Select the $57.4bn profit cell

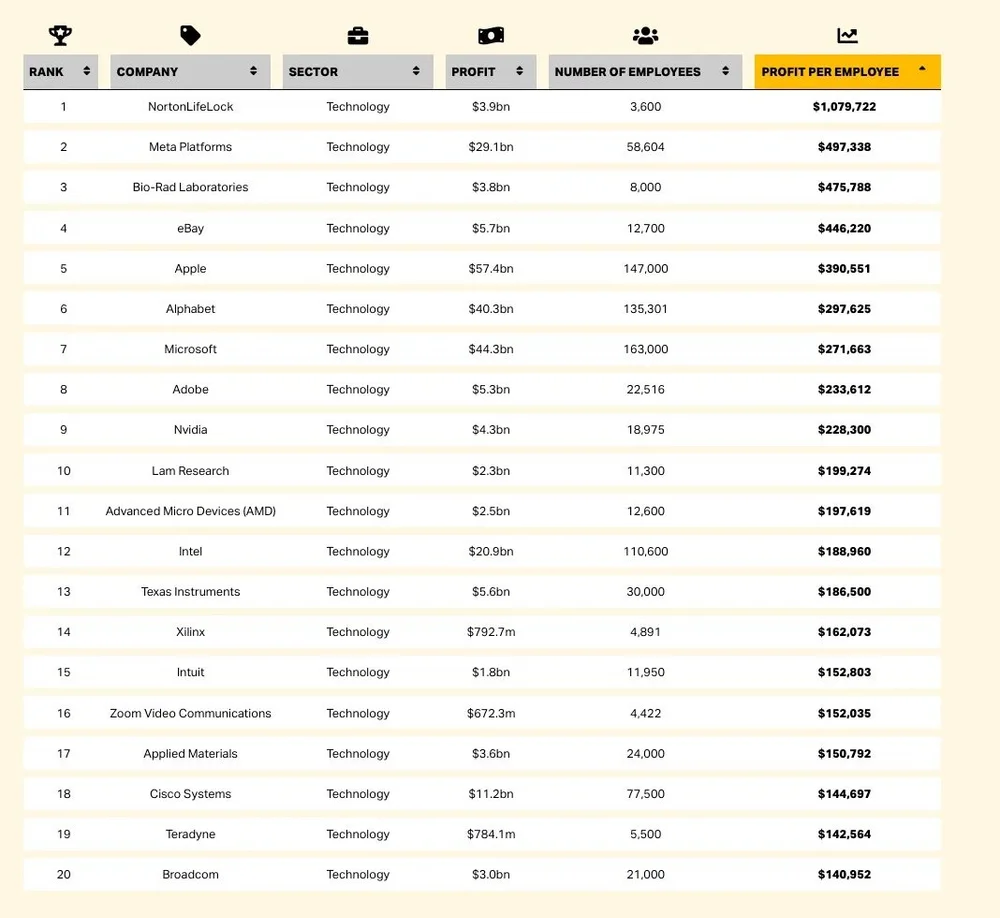click(490, 269)
